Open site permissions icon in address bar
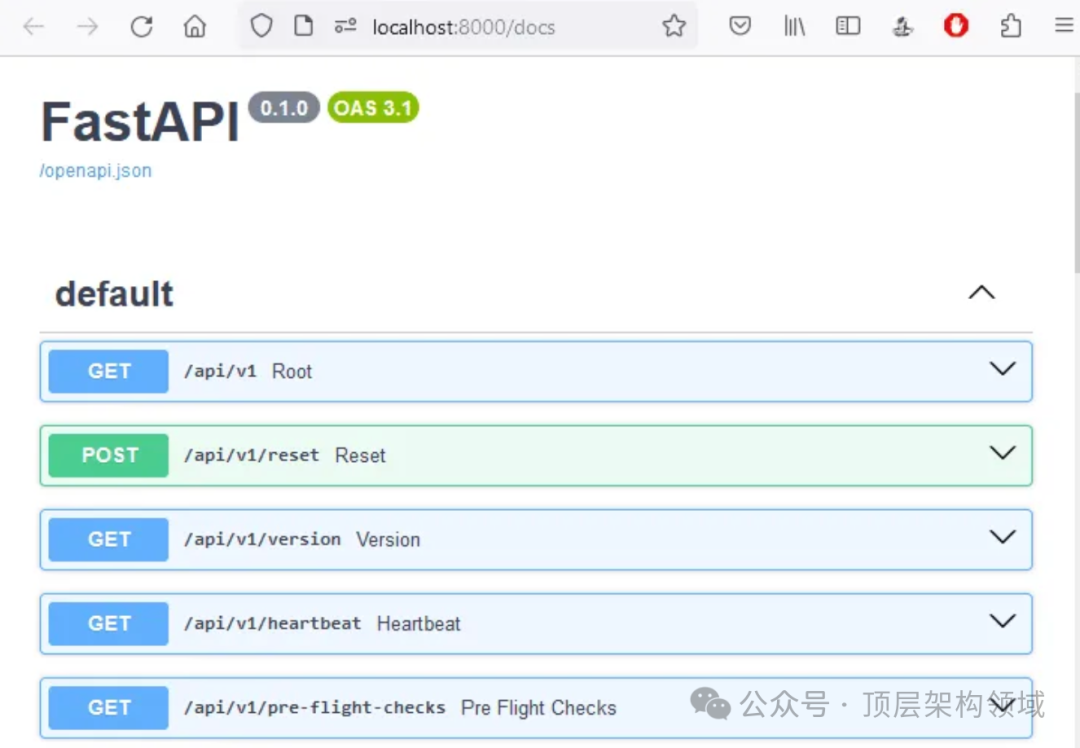 pyautogui.click(x=345, y=26)
